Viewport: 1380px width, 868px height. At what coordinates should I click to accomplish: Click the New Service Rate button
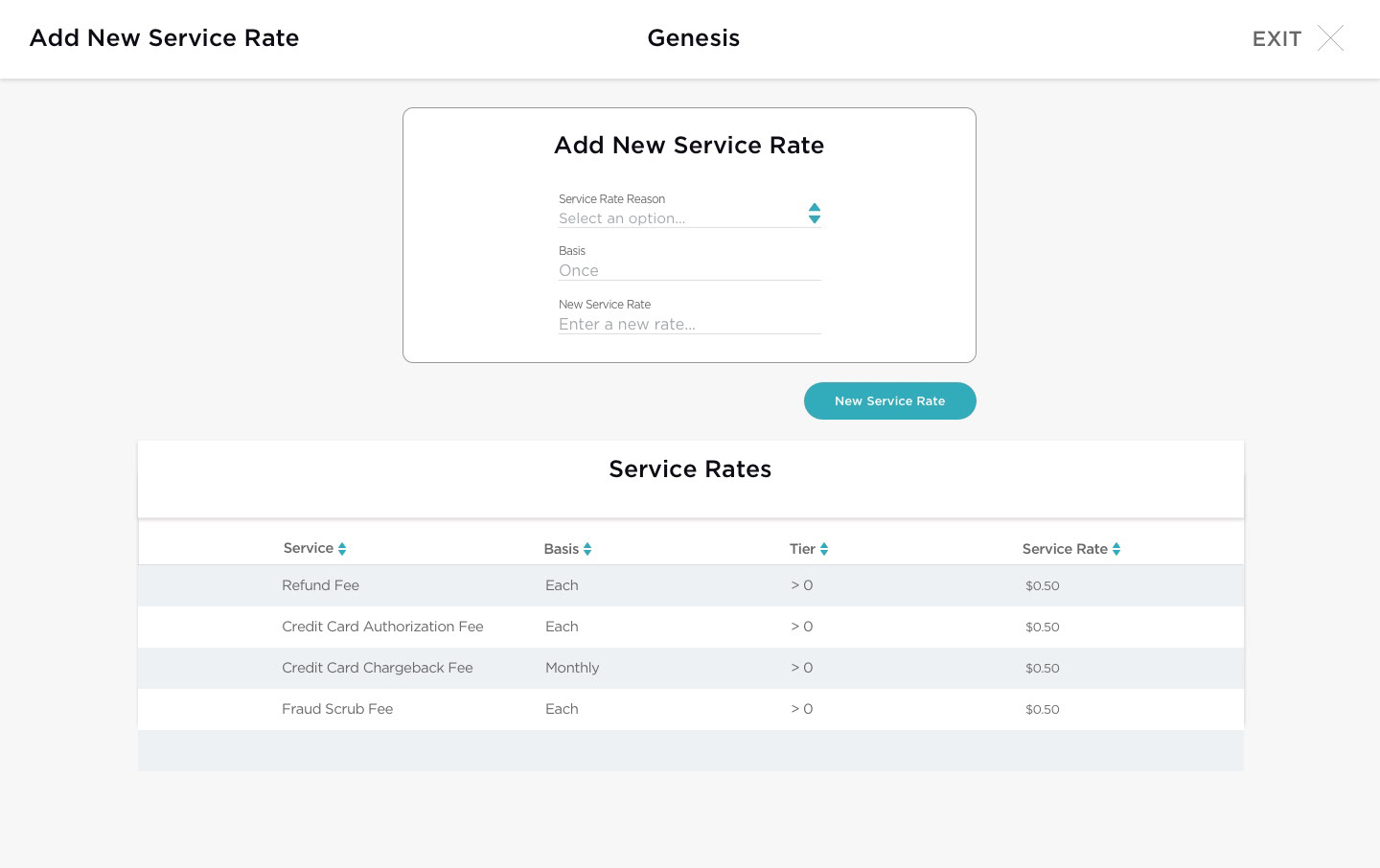coord(889,400)
